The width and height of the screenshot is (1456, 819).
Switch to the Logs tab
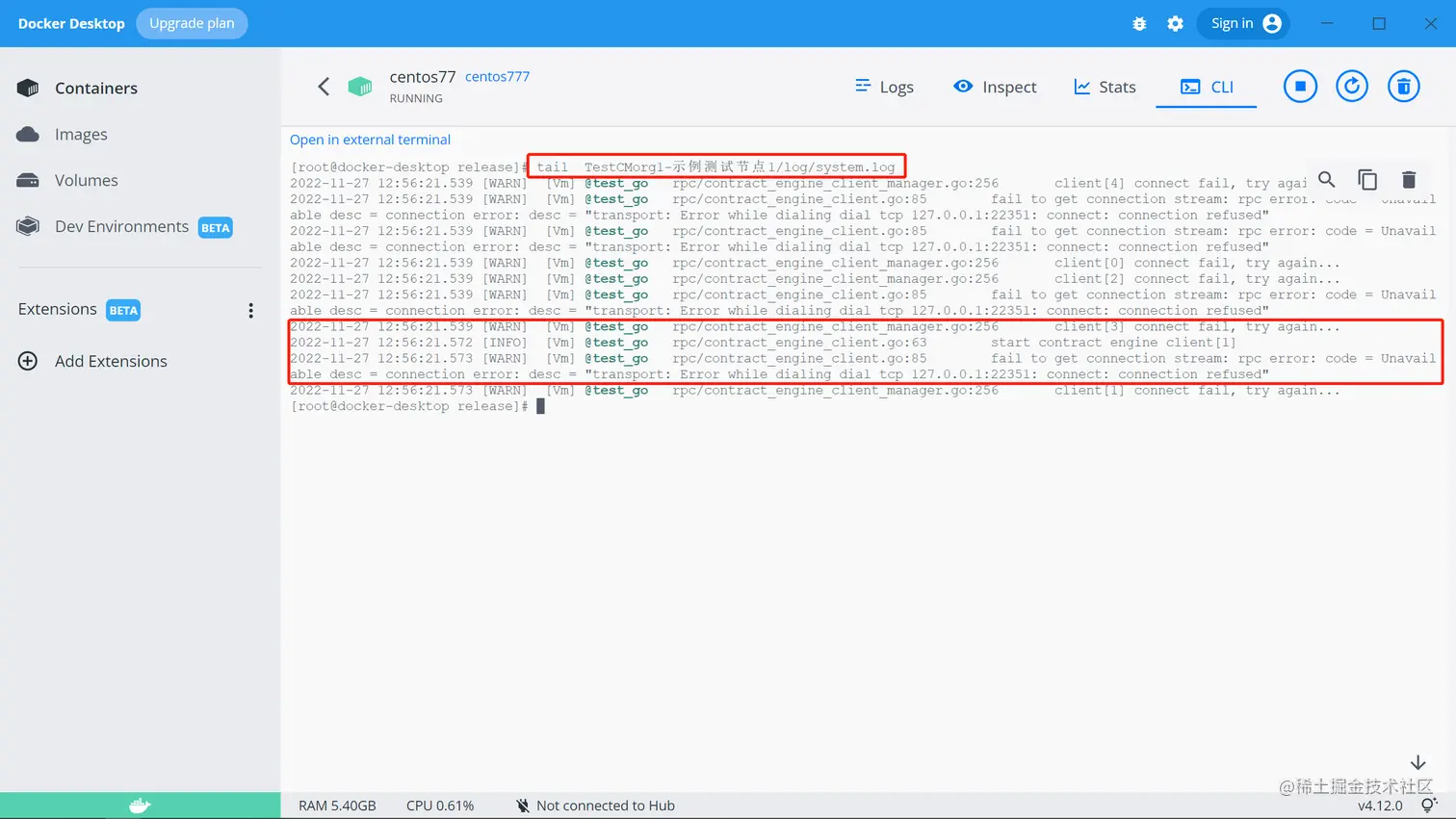pos(884,87)
